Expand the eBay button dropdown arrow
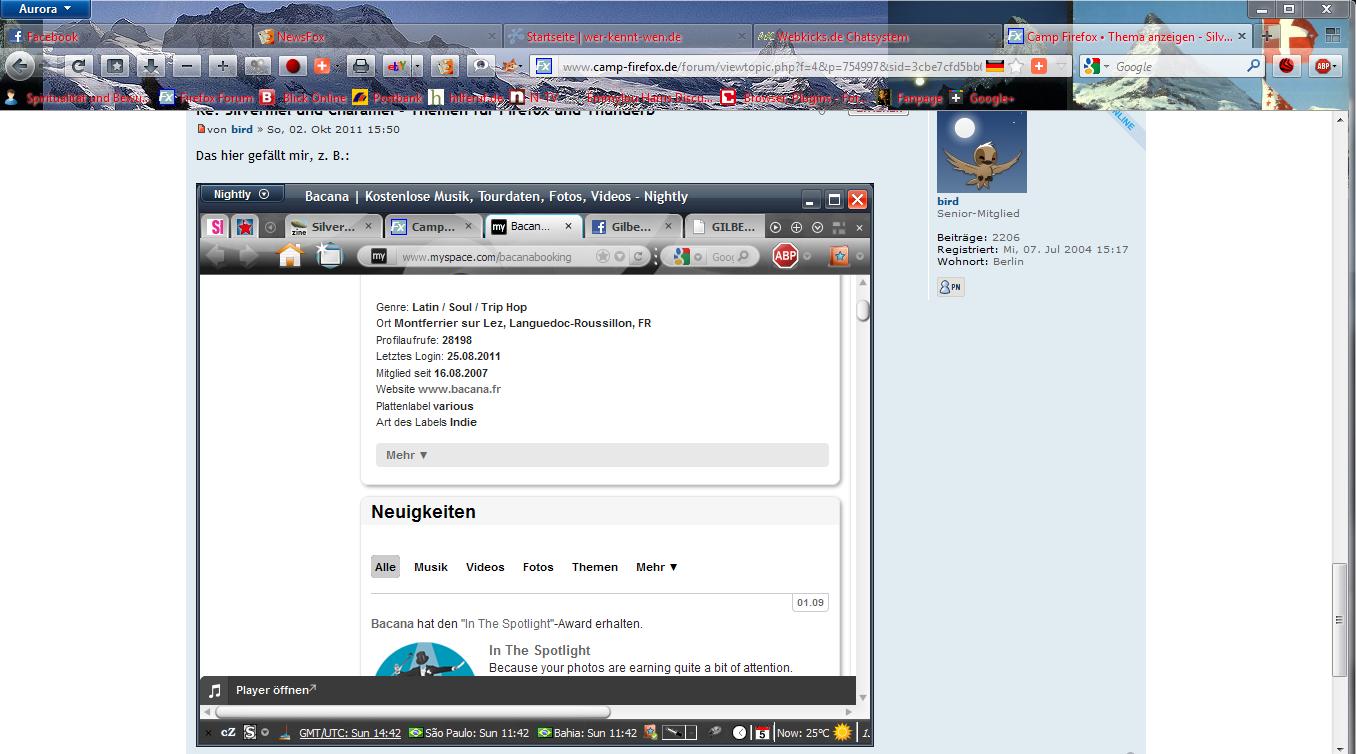The height and width of the screenshot is (754, 1356). (417, 66)
